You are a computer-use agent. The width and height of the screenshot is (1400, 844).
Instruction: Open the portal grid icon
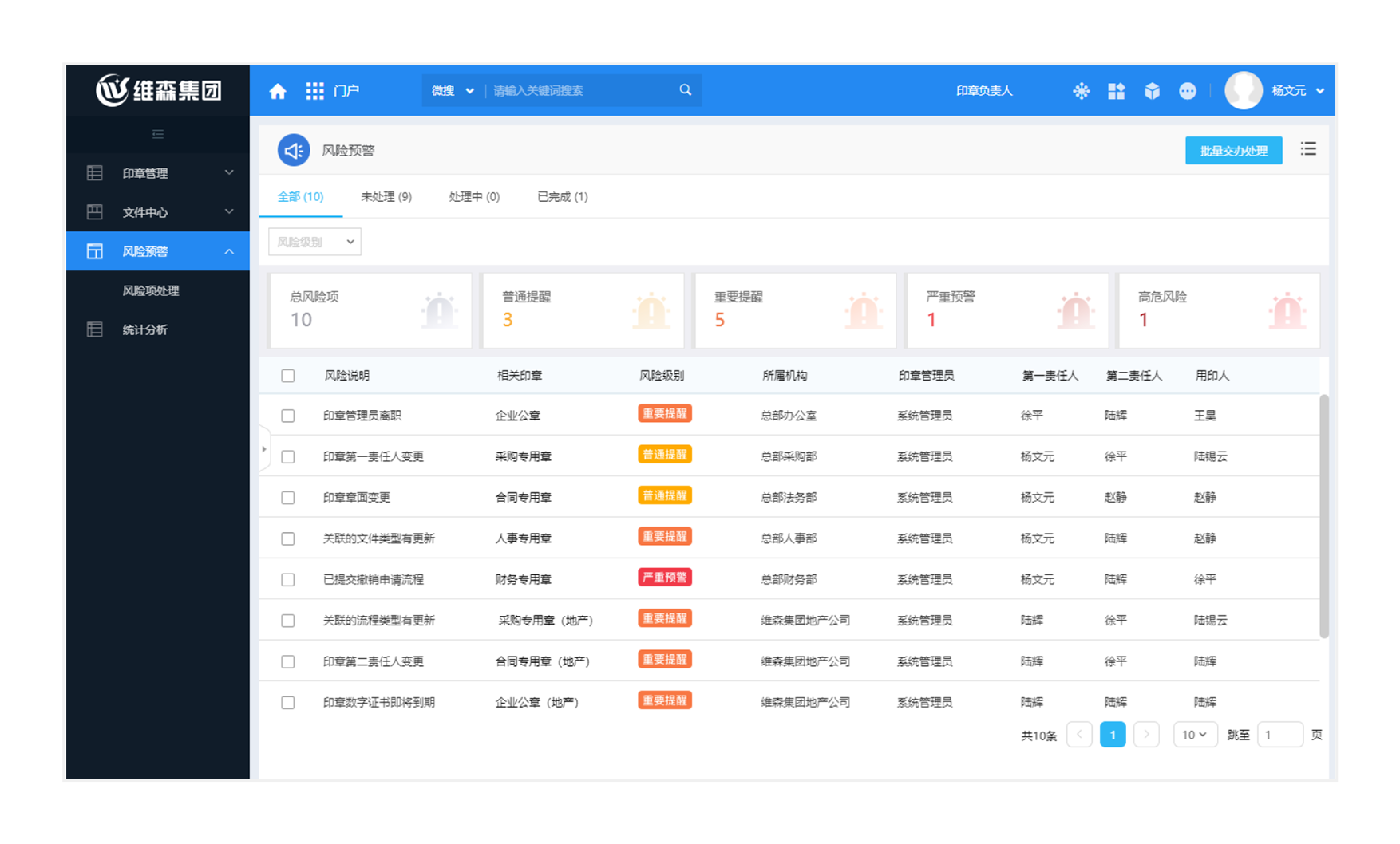pyautogui.click(x=314, y=91)
